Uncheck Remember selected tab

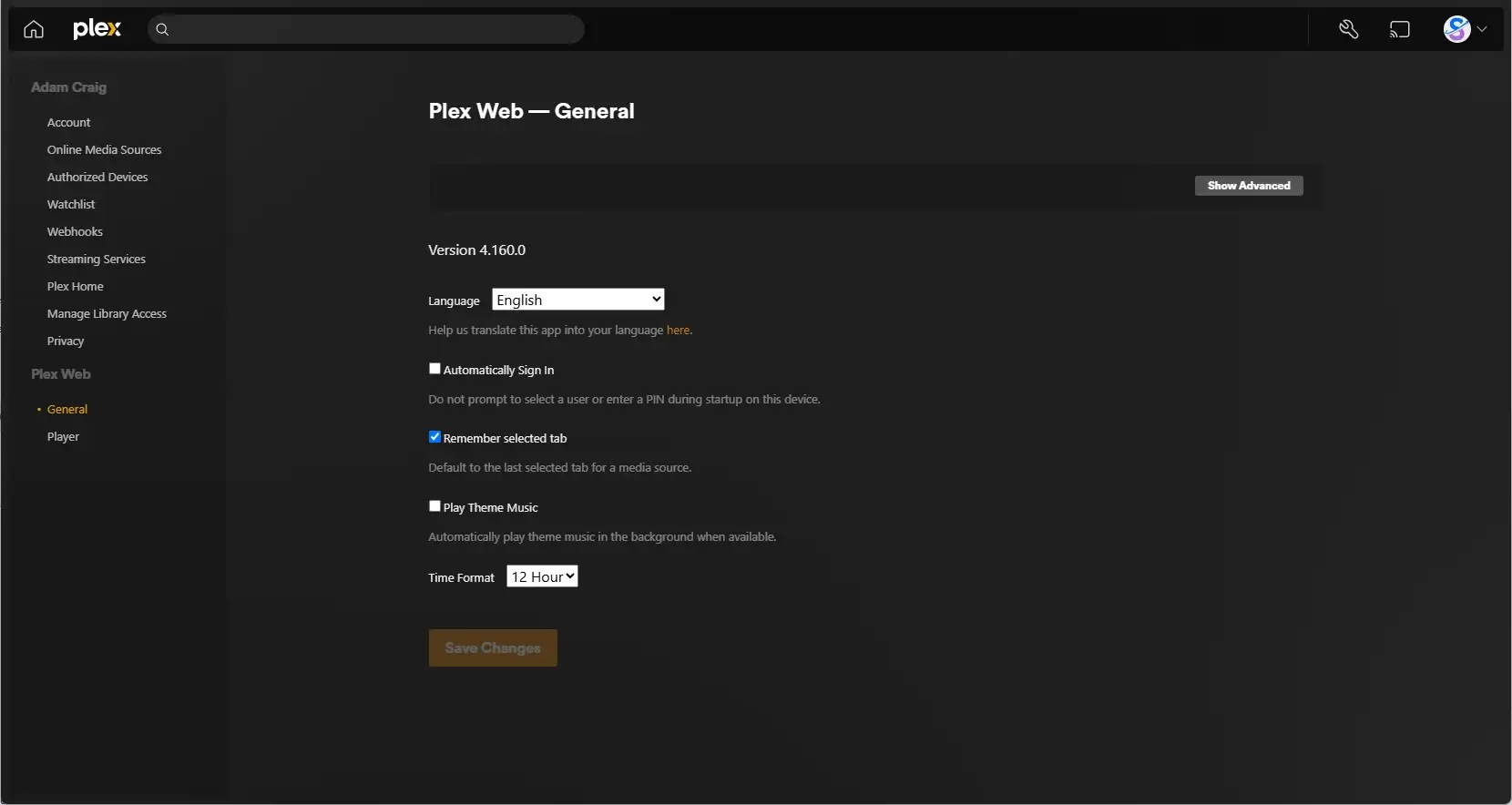(434, 437)
